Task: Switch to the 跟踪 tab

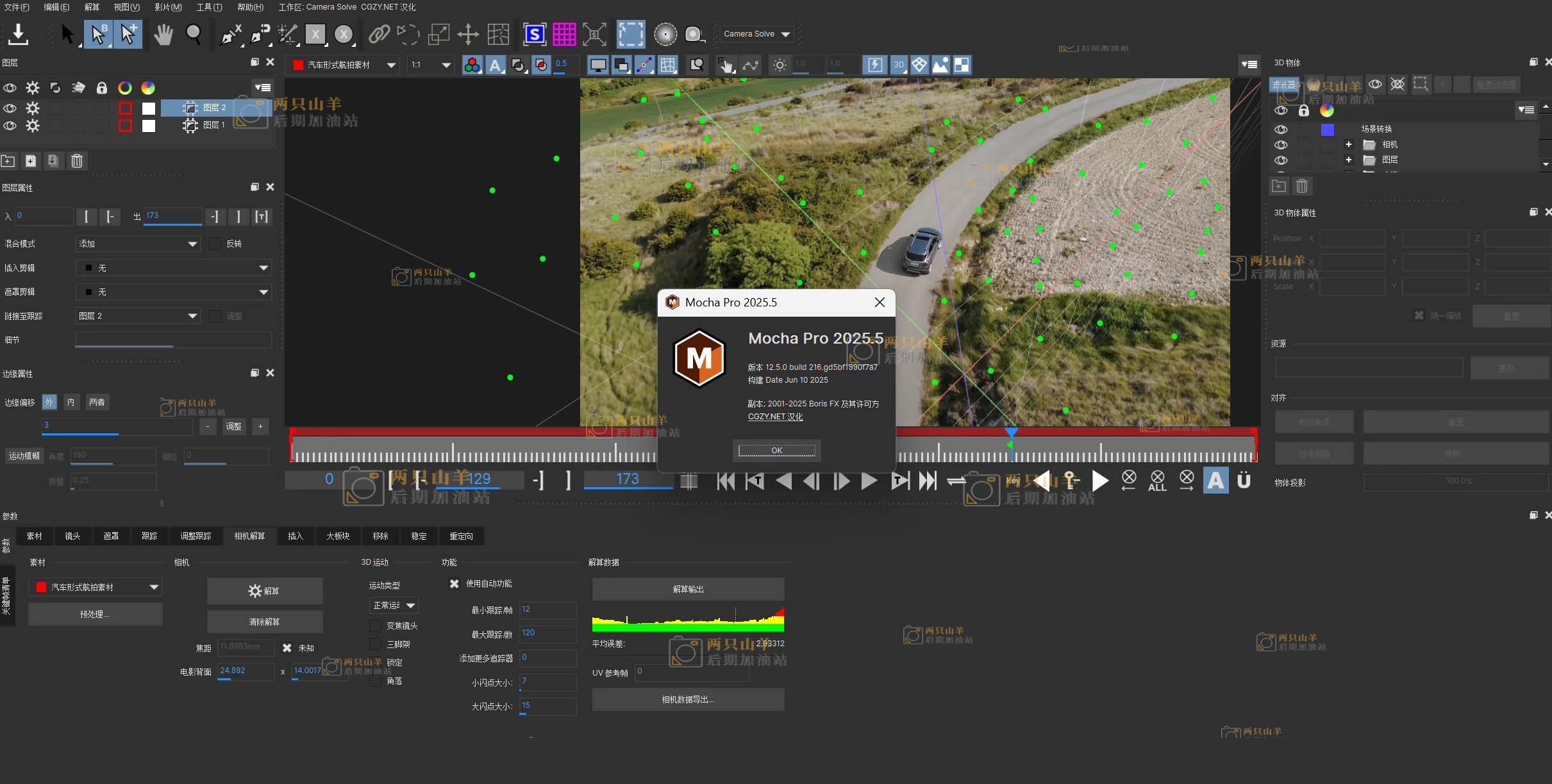Action: [x=149, y=536]
